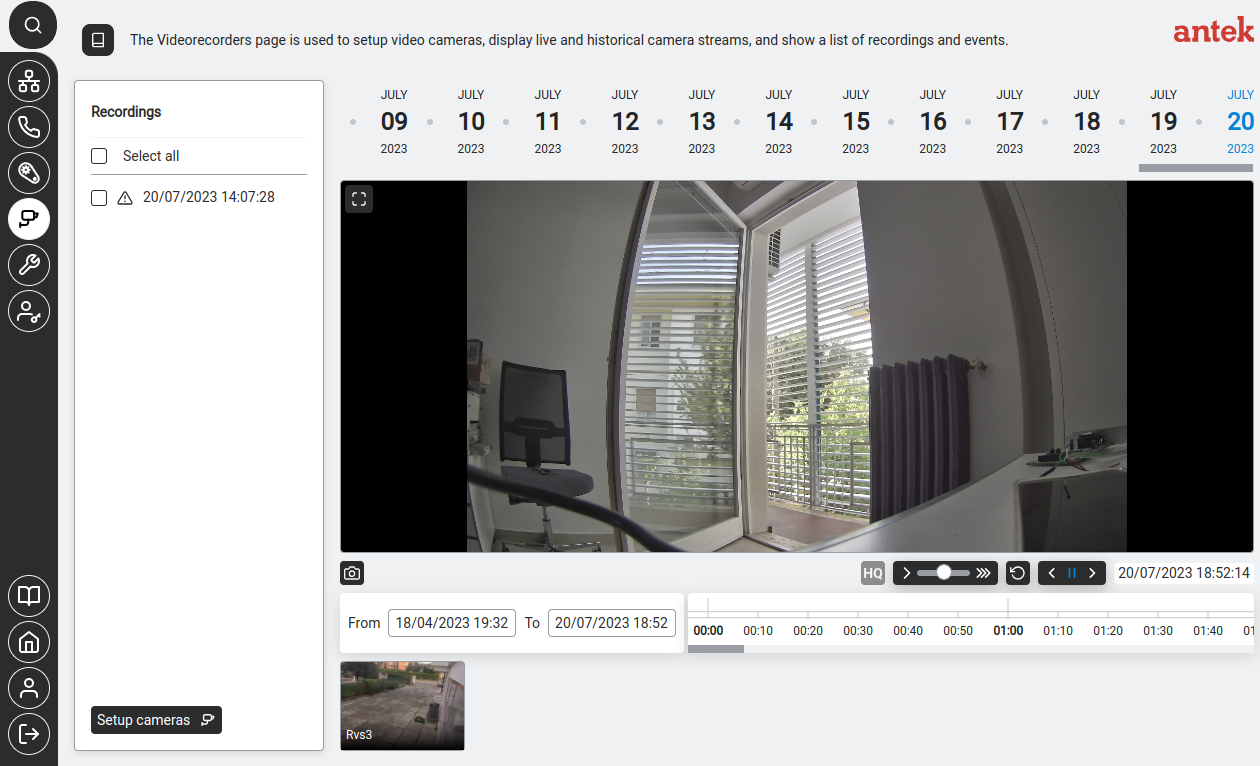Click the current timestamp 20/07/2023 18:52:14
The height and width of the screenshot is (766, 1260).
tap(1184, 573)
